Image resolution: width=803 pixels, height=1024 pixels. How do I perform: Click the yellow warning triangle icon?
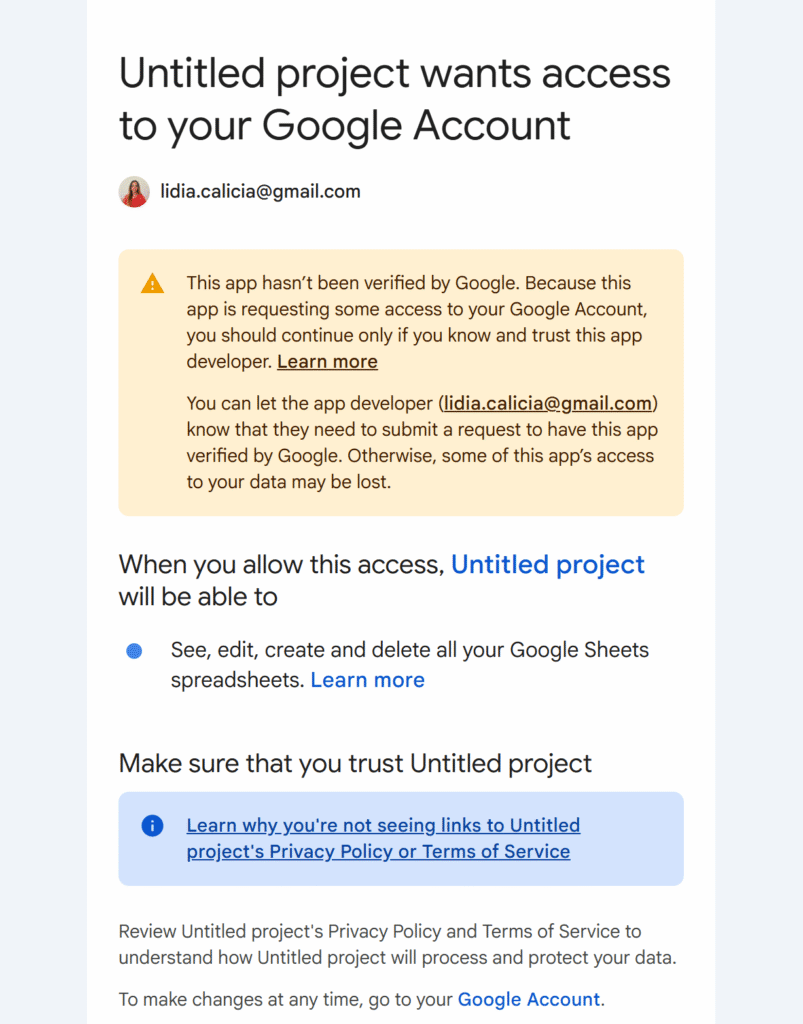tap(152, 284)
